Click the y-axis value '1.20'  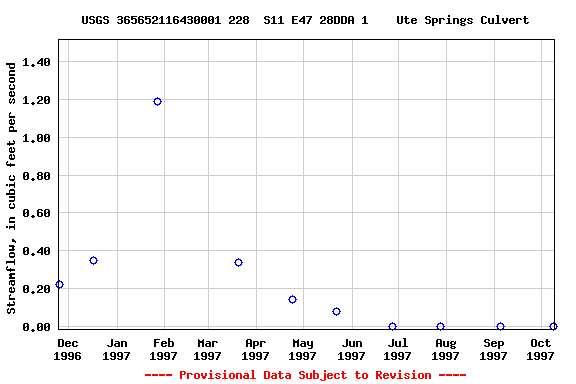[x=36, y=100]
